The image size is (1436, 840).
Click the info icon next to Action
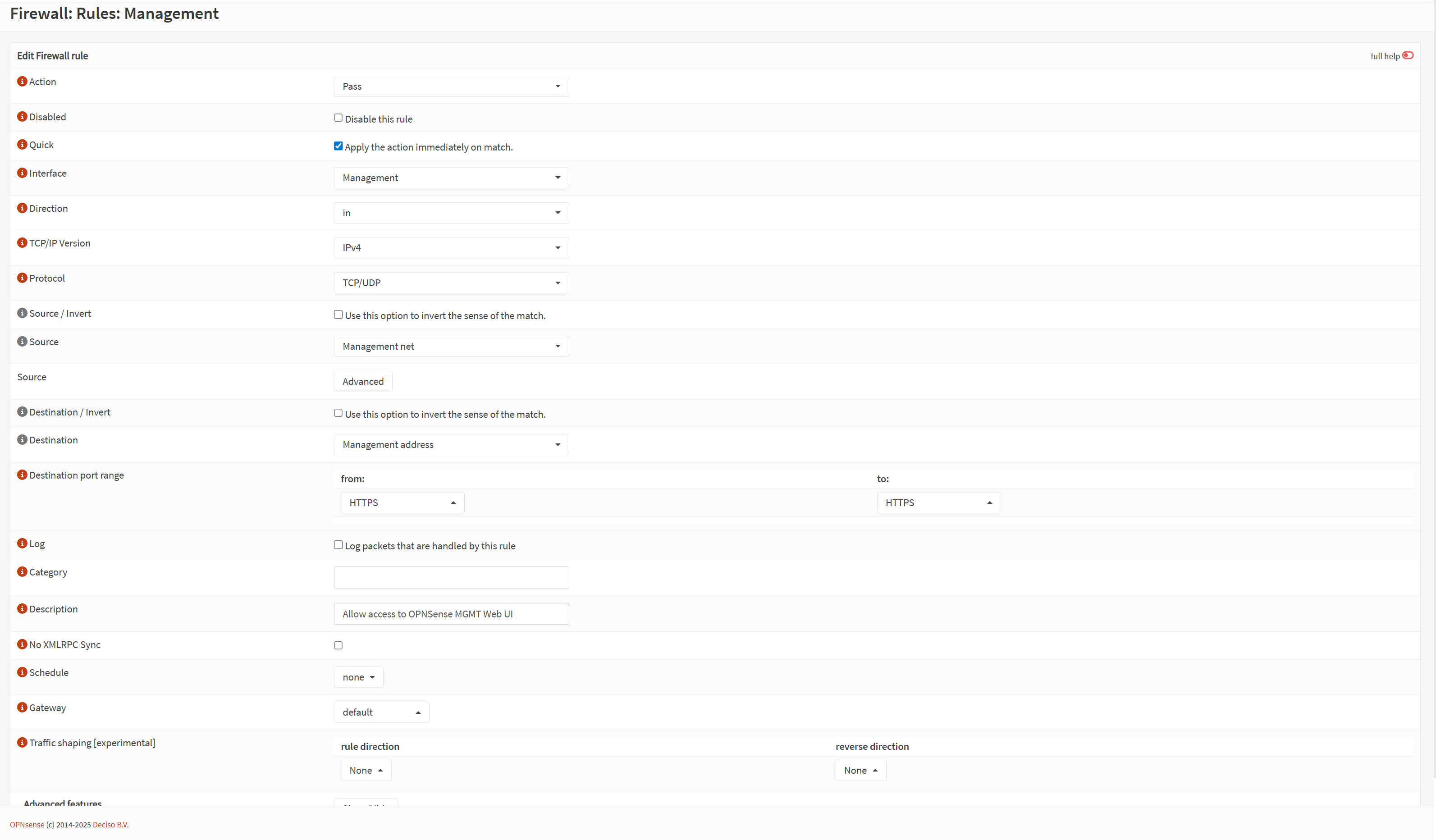click(22, 82)
